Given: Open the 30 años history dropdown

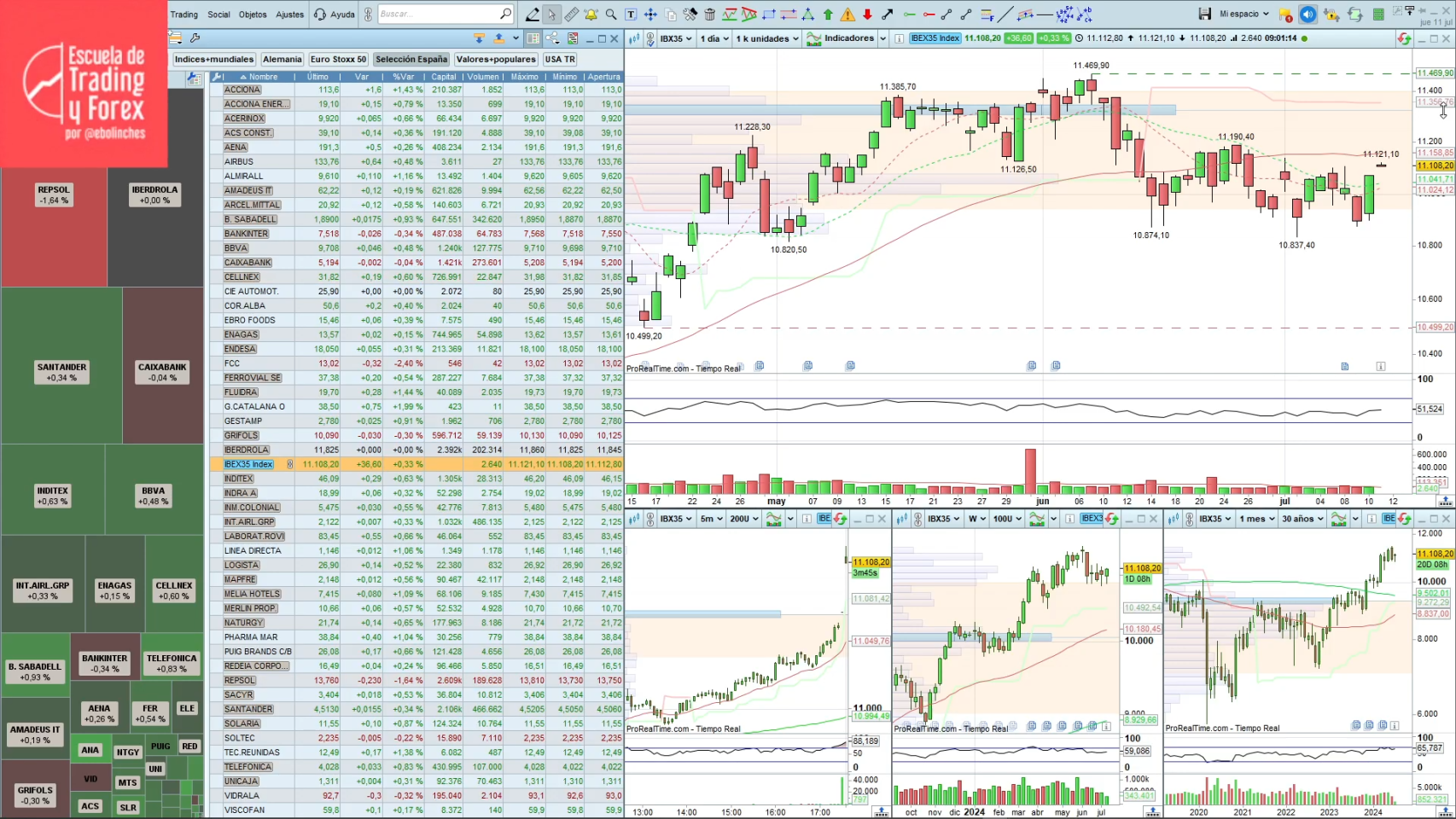Looking at the screenshot, I should [1302, 519].
